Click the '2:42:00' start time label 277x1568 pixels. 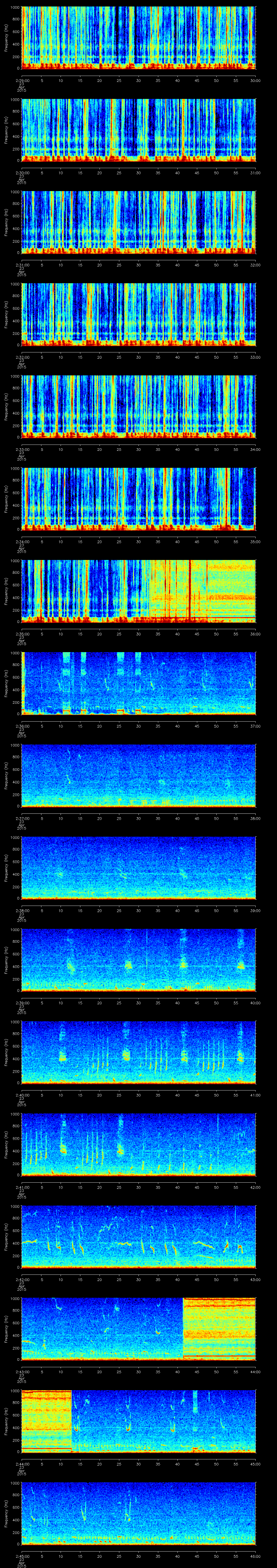[x=22, y=1279]
